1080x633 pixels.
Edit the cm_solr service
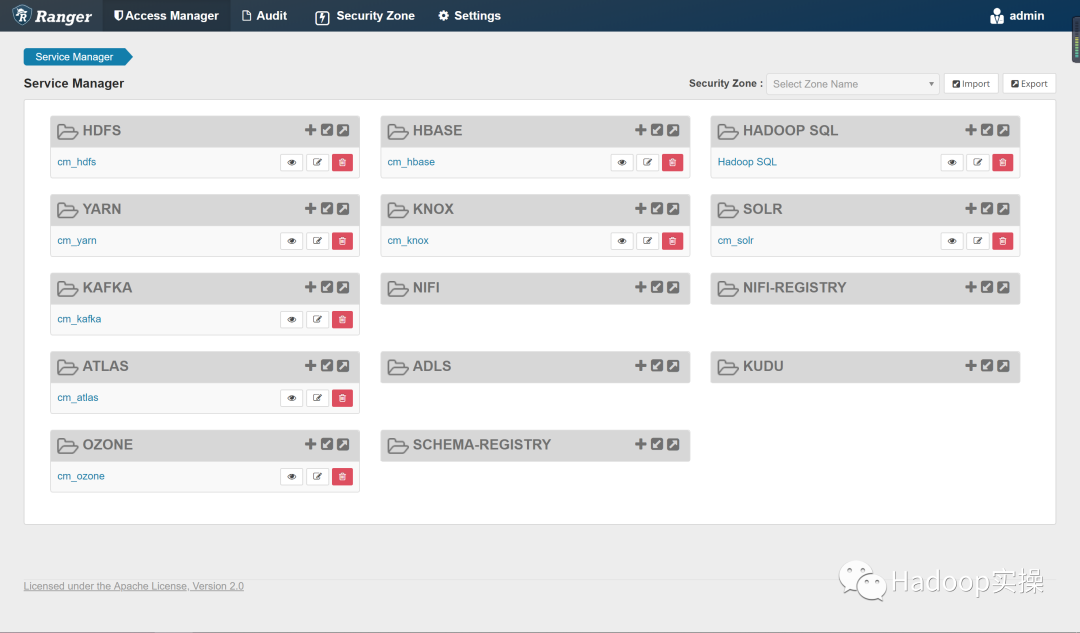(x=977, y=241)
